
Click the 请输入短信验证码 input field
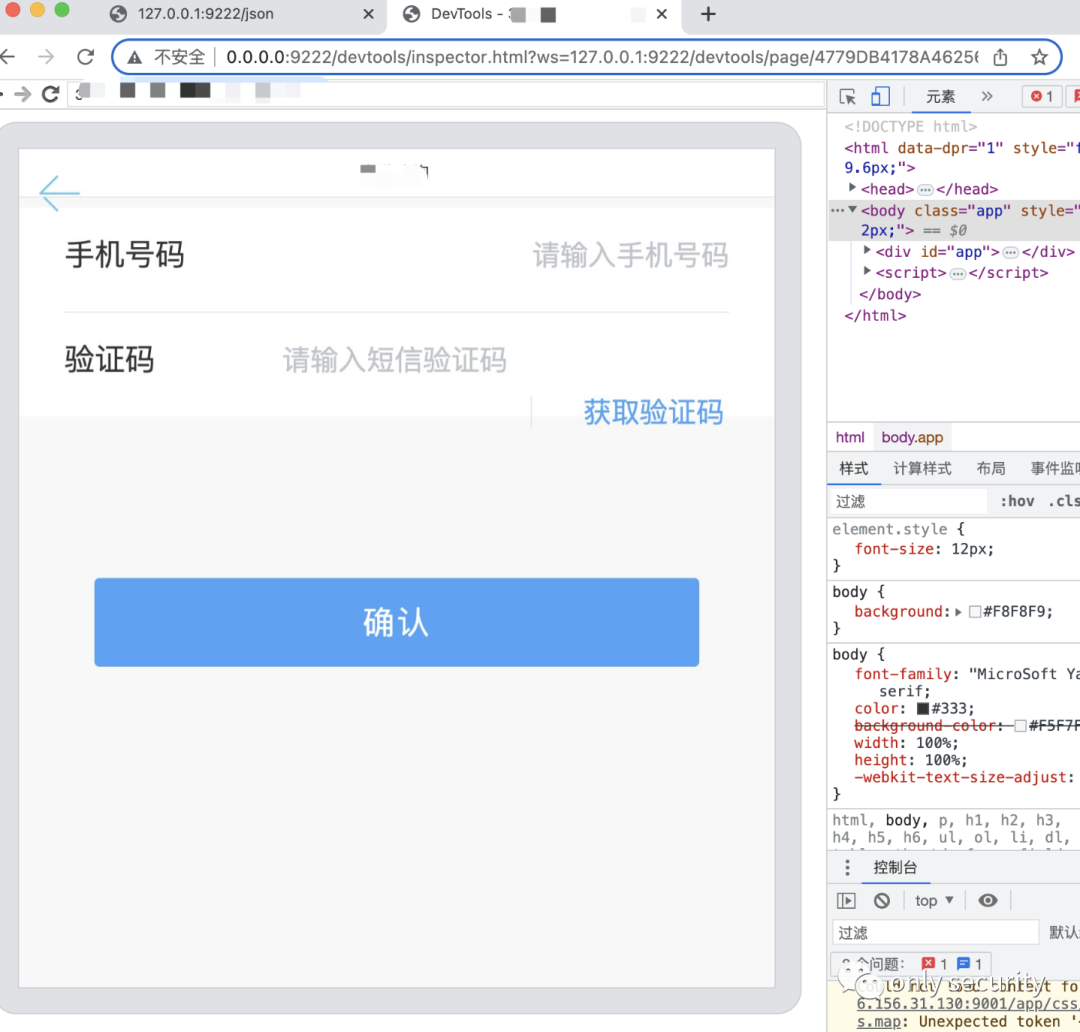pyautogui.click(x=395, y=360)
